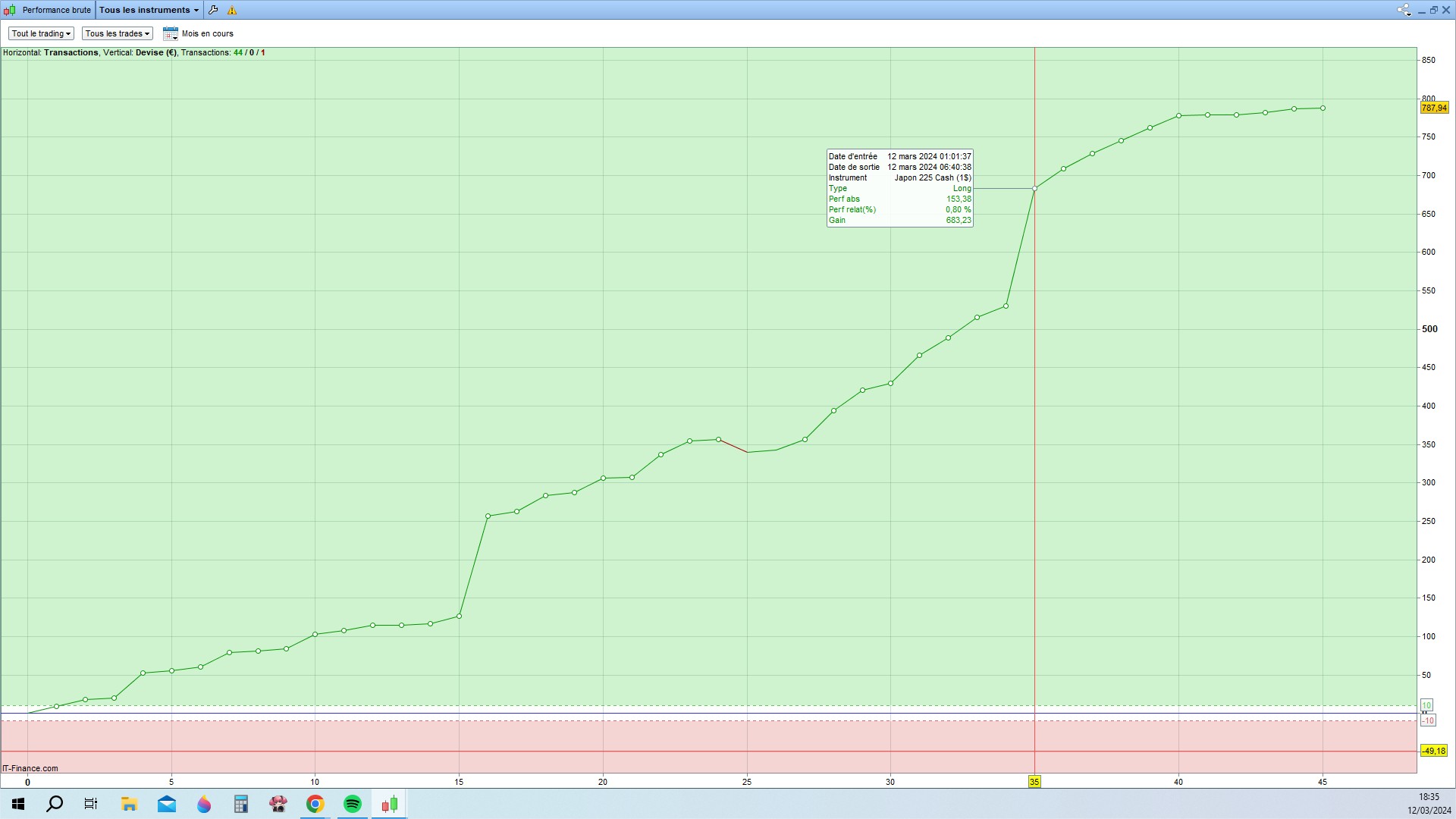Select the Performance brute tab

56,10
